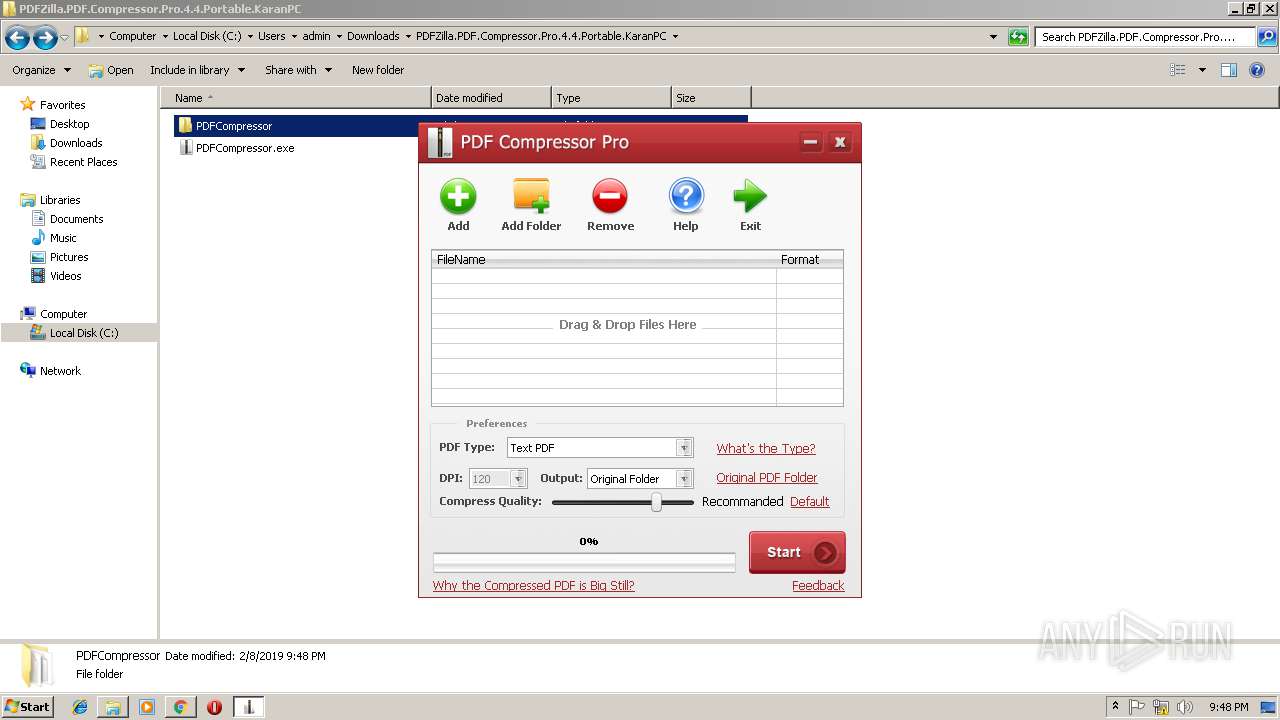Click the taskbar clock showing 9:48 PM
This screenshot has width=1280, height=720.
[1229, 707]
